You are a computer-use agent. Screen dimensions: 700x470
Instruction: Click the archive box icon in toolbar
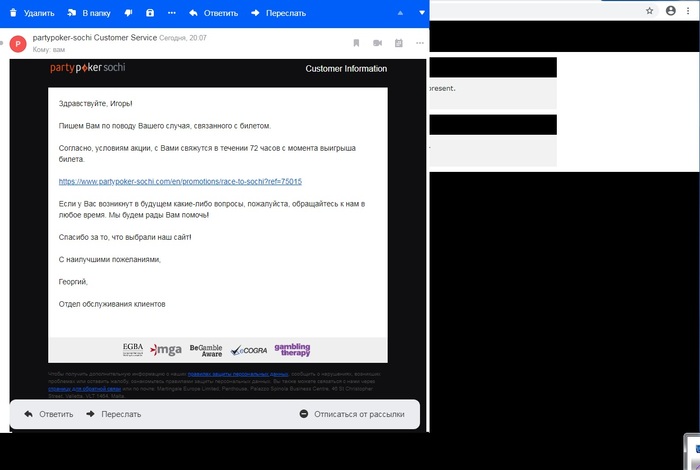point(150,13)
